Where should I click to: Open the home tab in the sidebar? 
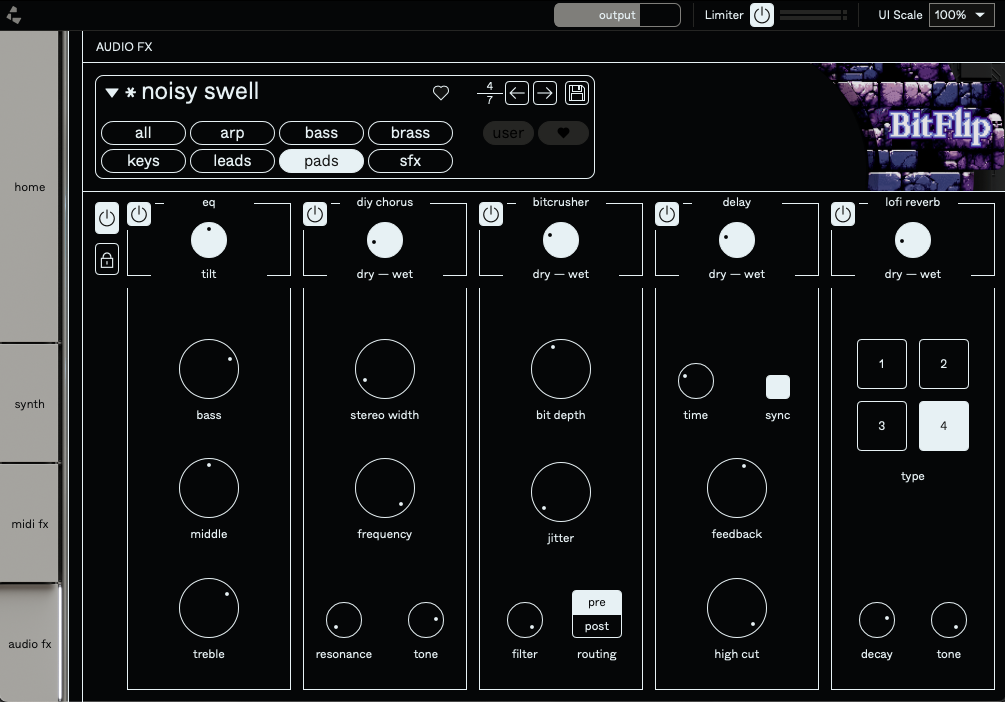pos(29,187)
